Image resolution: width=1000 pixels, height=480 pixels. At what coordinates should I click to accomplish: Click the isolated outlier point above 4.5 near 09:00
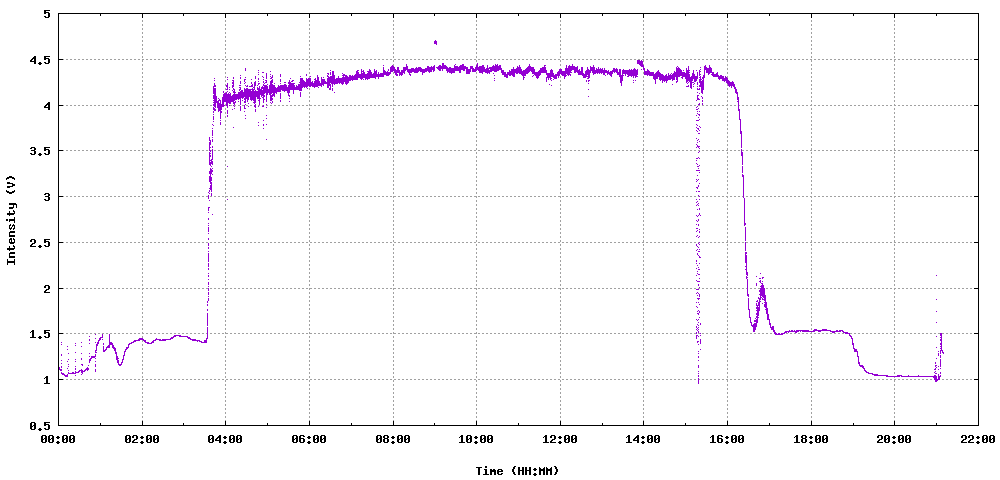click(435, 42)
